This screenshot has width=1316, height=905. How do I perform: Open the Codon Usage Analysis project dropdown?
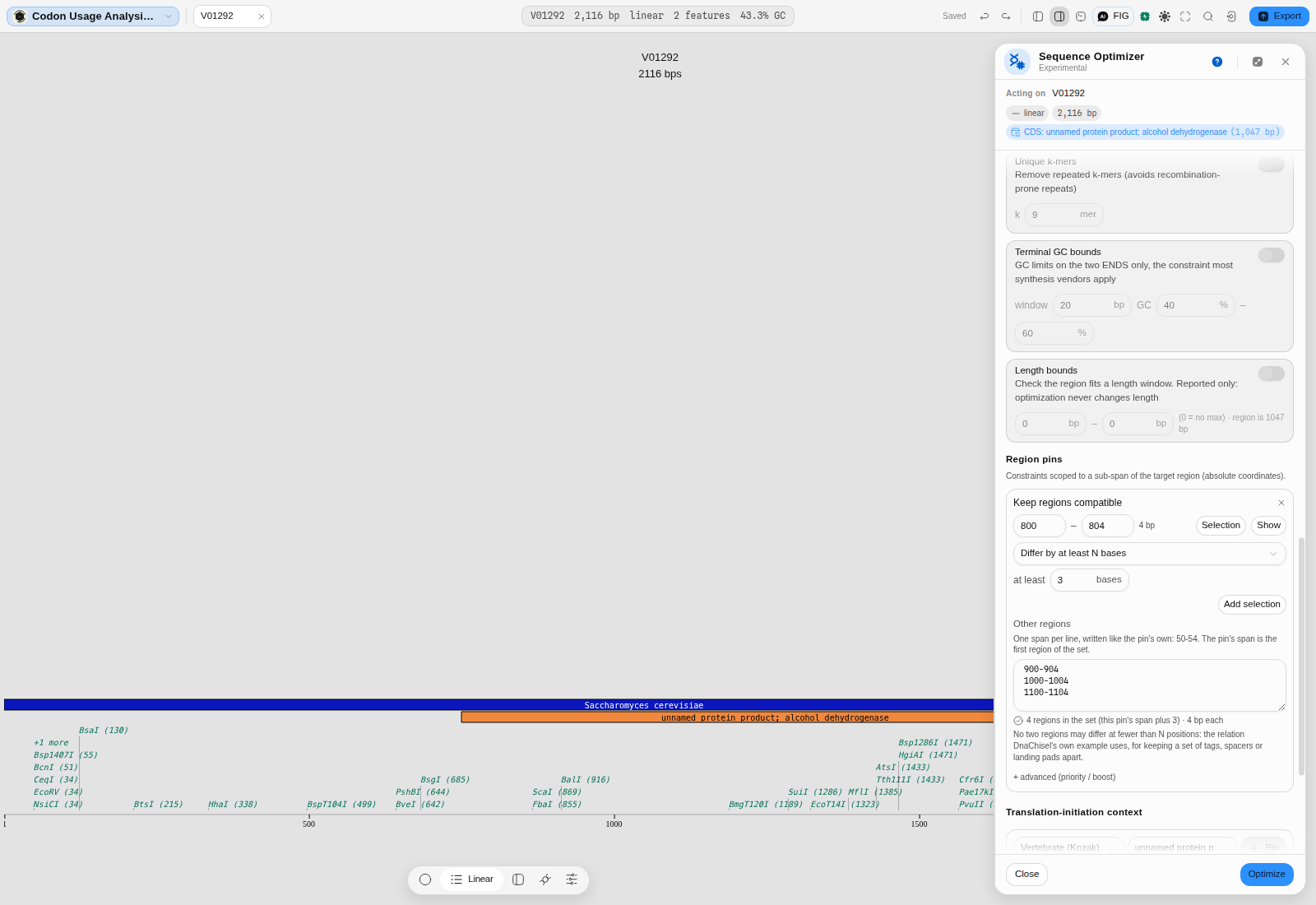click(x=93, y=16)
